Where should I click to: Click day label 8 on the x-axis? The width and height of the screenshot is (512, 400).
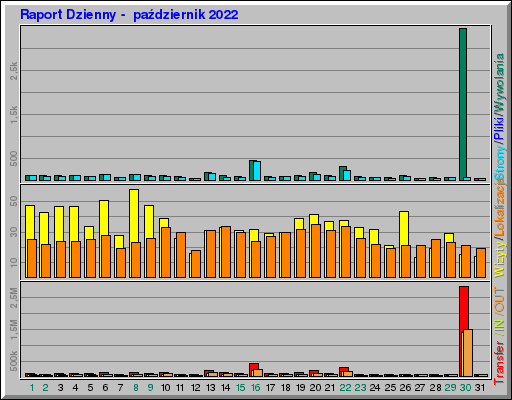[x=136, y=388]
